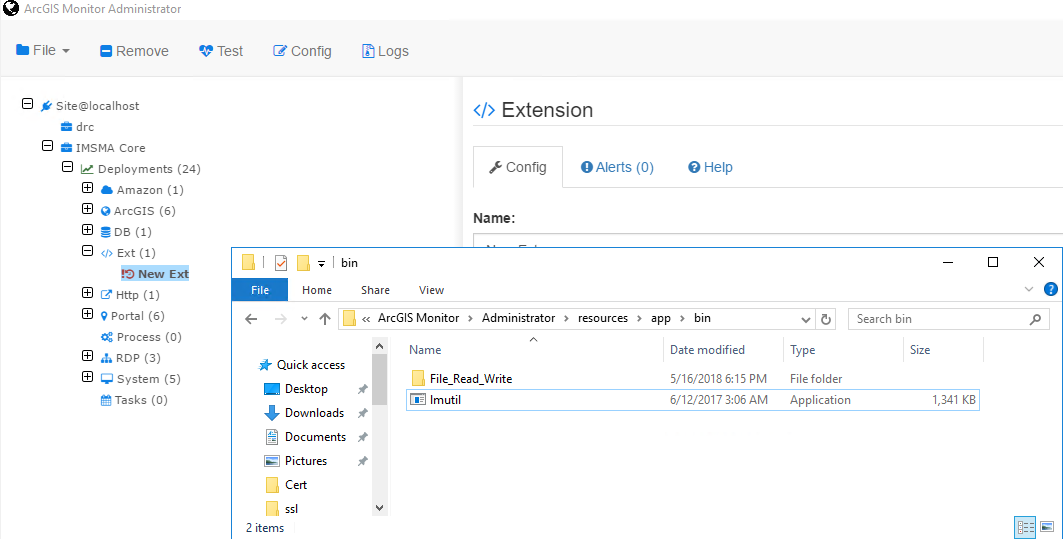This screenshot has width=1063, height=539.
Task: Expand the RDP (3) node
Action: 87,356
